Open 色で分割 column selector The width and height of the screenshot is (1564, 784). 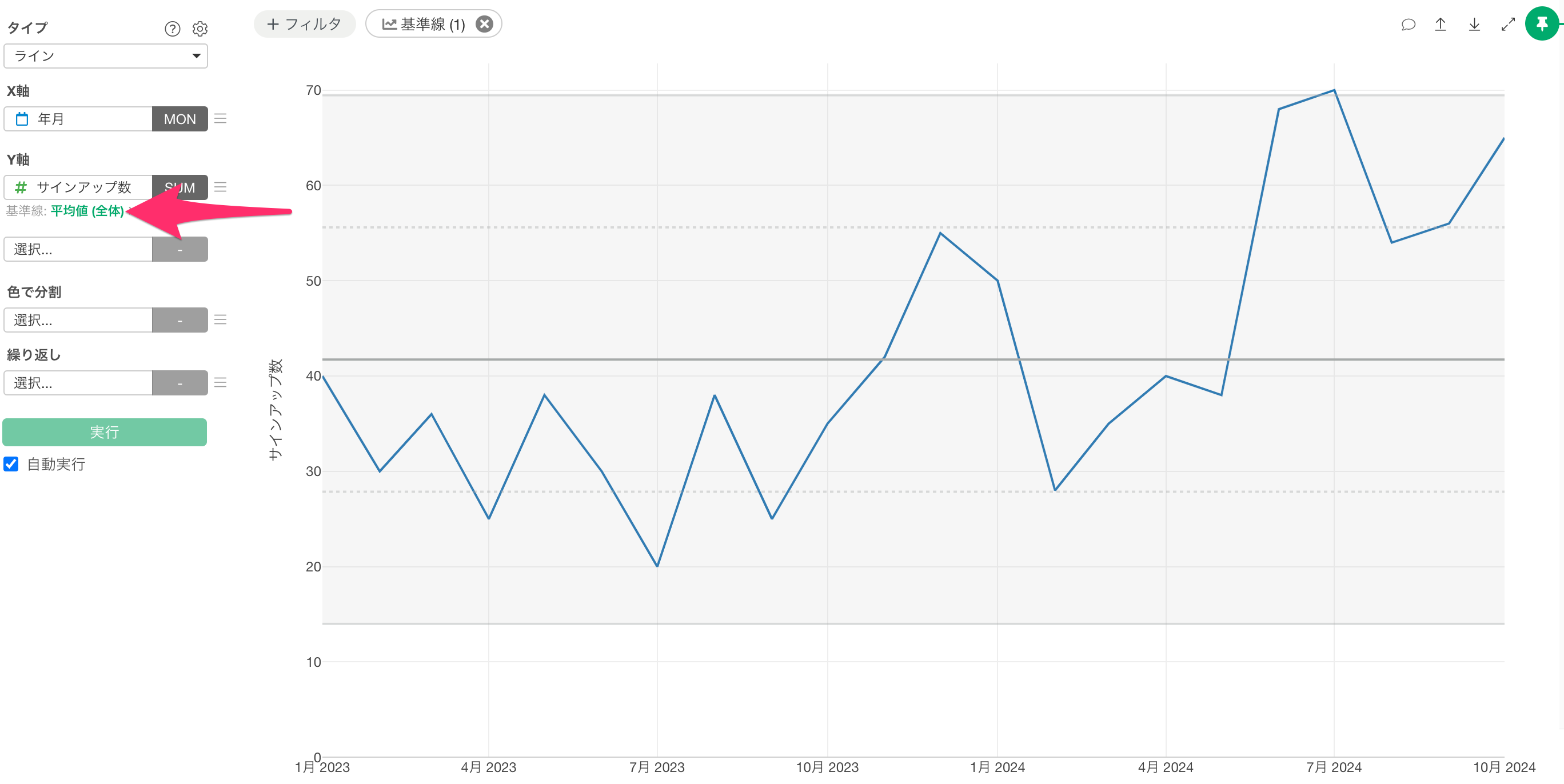78,320
